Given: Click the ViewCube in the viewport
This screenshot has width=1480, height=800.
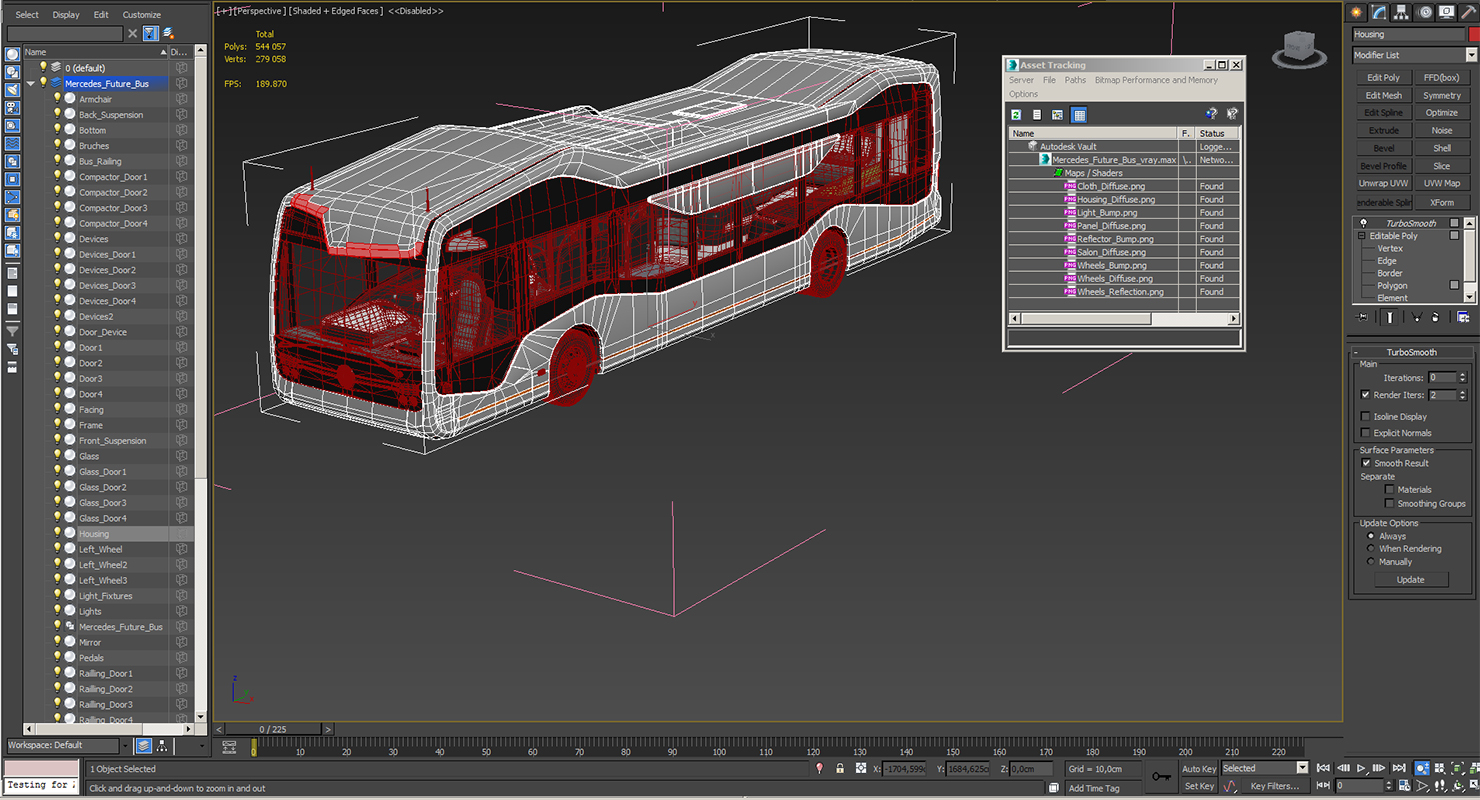Looking at the screenshot, I should tap(1299, 49).
